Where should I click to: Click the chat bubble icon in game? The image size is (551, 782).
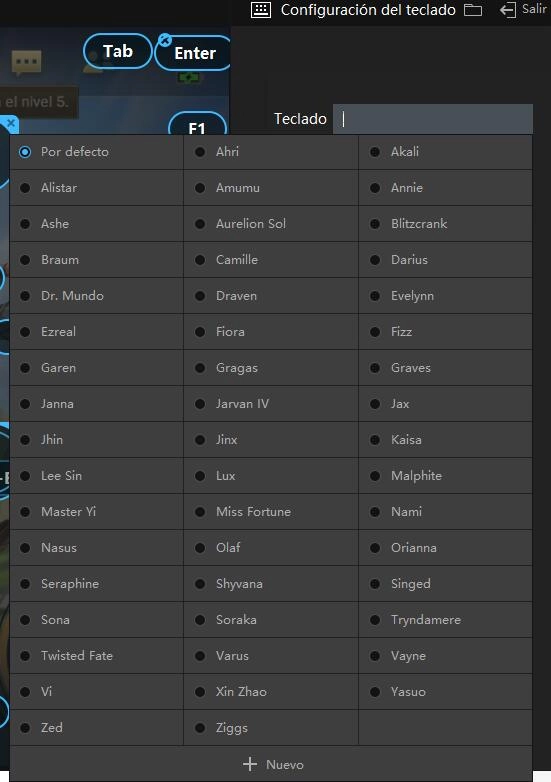point(26,62)
